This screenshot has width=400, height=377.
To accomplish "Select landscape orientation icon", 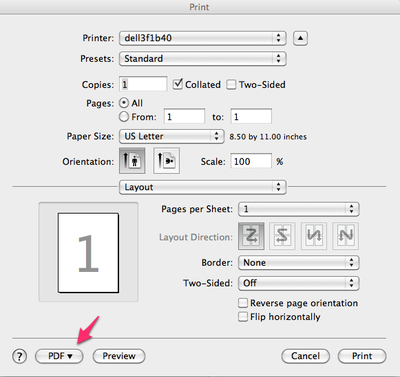I will (x=166, y=161).
